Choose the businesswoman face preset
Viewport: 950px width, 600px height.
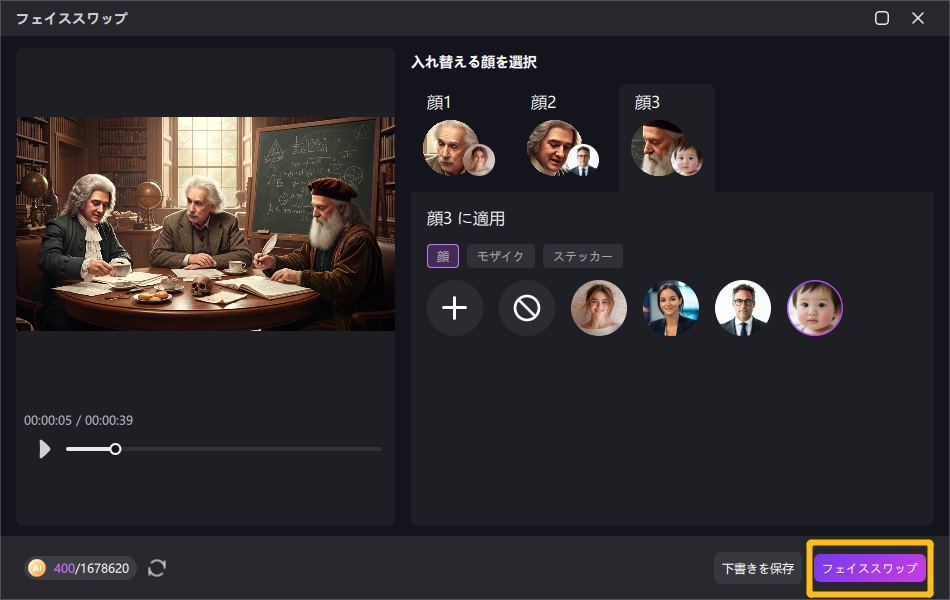click(671, 308)
